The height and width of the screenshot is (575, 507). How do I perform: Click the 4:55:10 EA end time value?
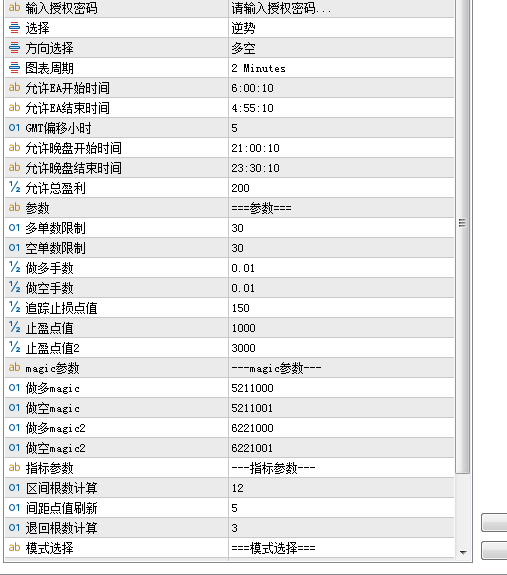tap(341, 108)
